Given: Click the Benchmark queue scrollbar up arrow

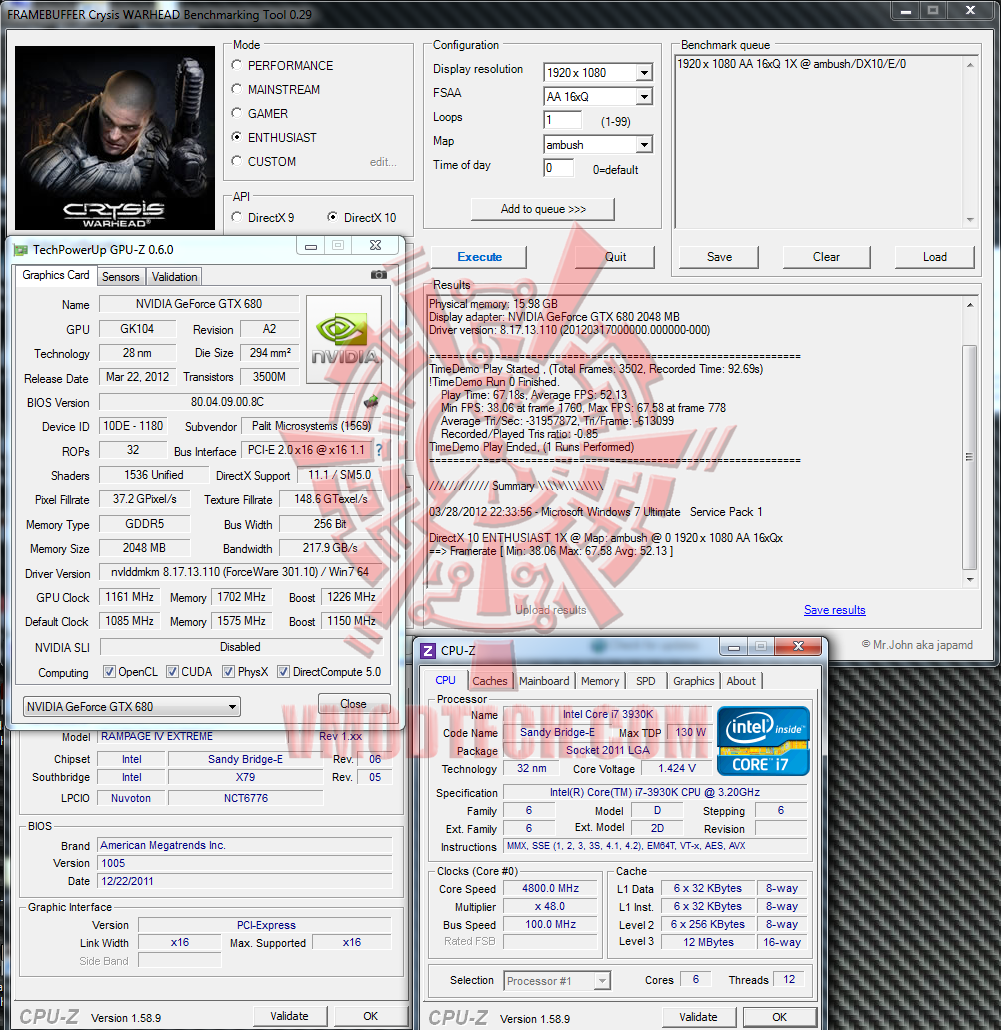Looking at the screenshot, I should [x=969, y=64].
